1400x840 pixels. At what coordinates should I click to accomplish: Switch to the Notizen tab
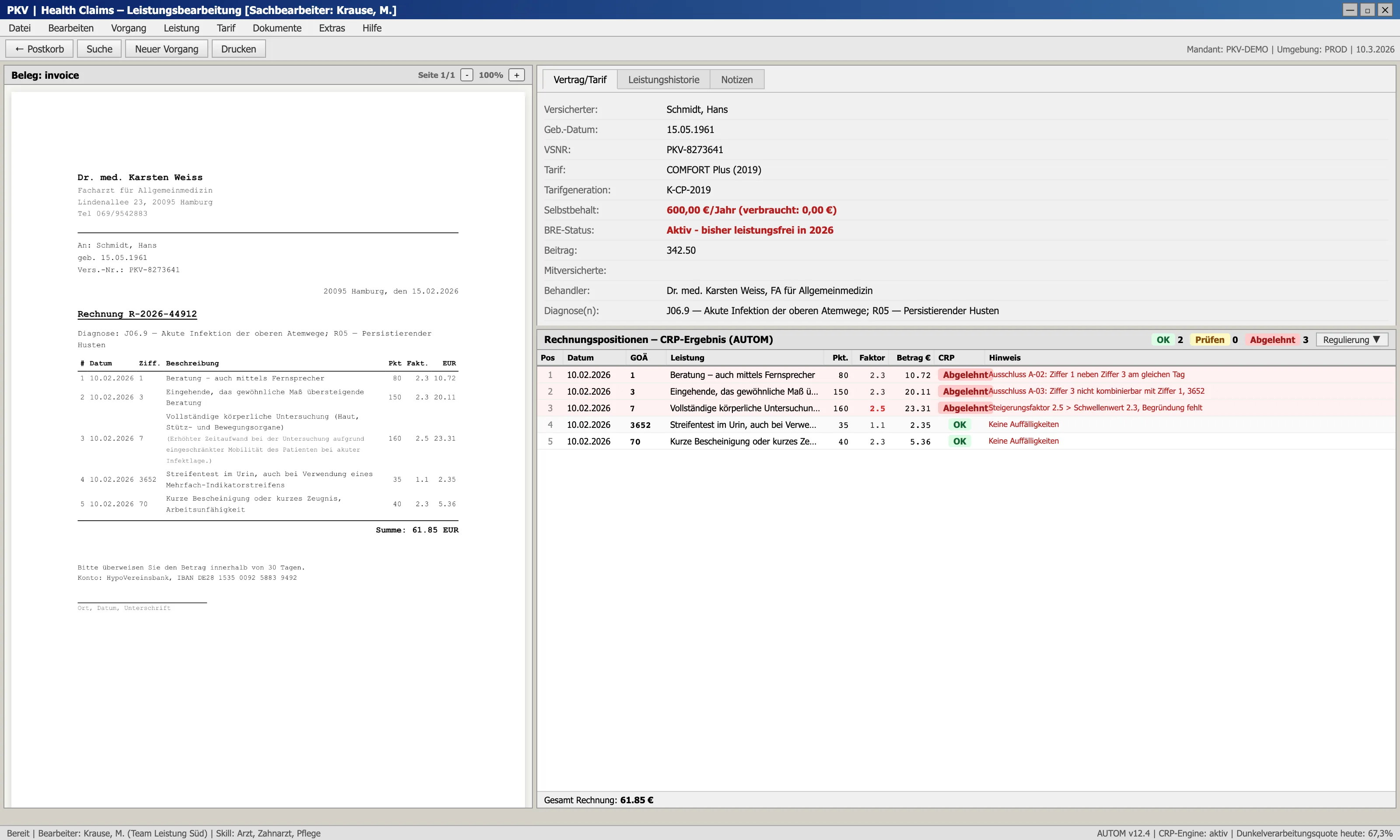point(736,80)
